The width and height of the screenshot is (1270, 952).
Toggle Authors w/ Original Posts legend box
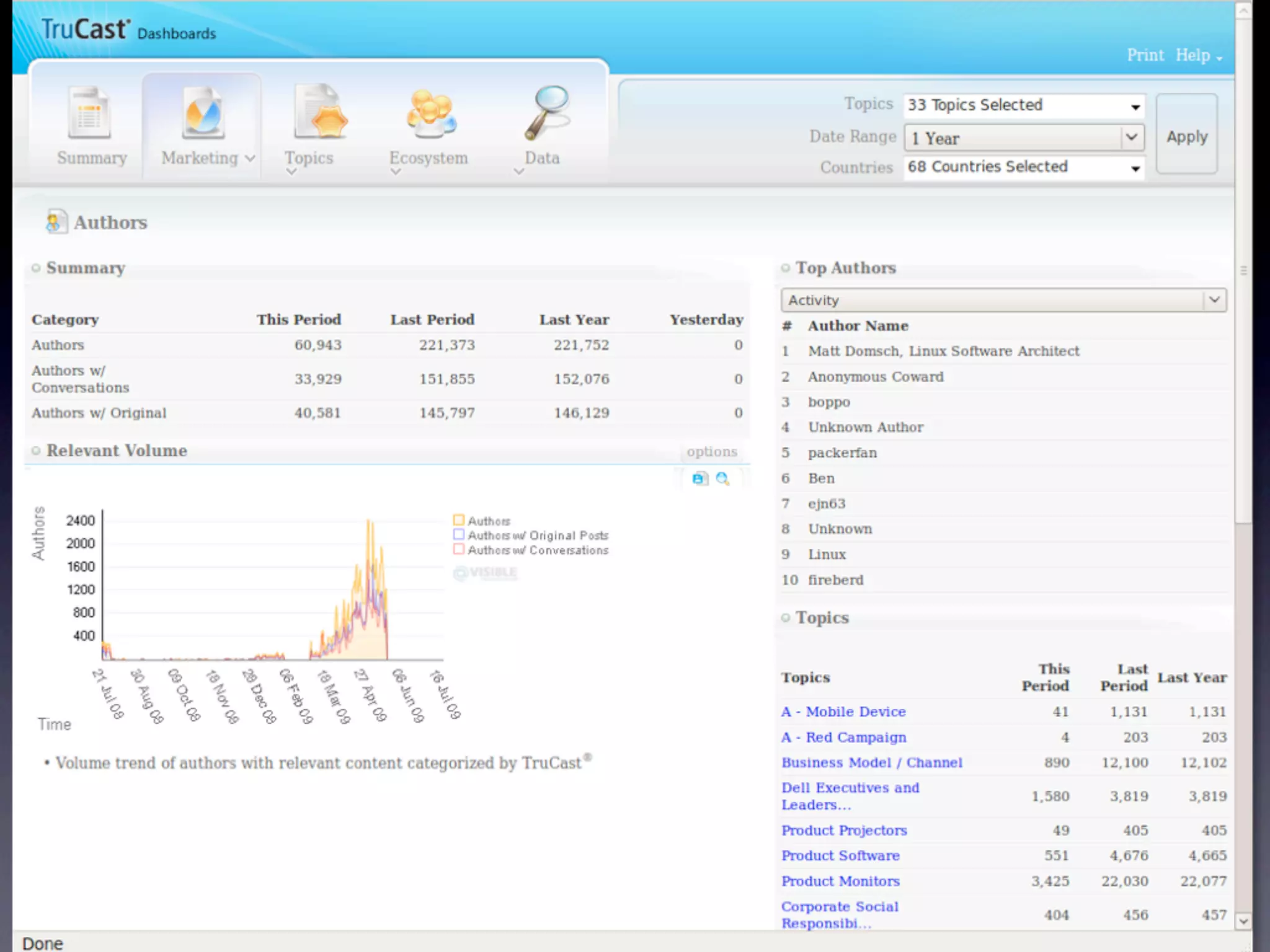[459, 535]
